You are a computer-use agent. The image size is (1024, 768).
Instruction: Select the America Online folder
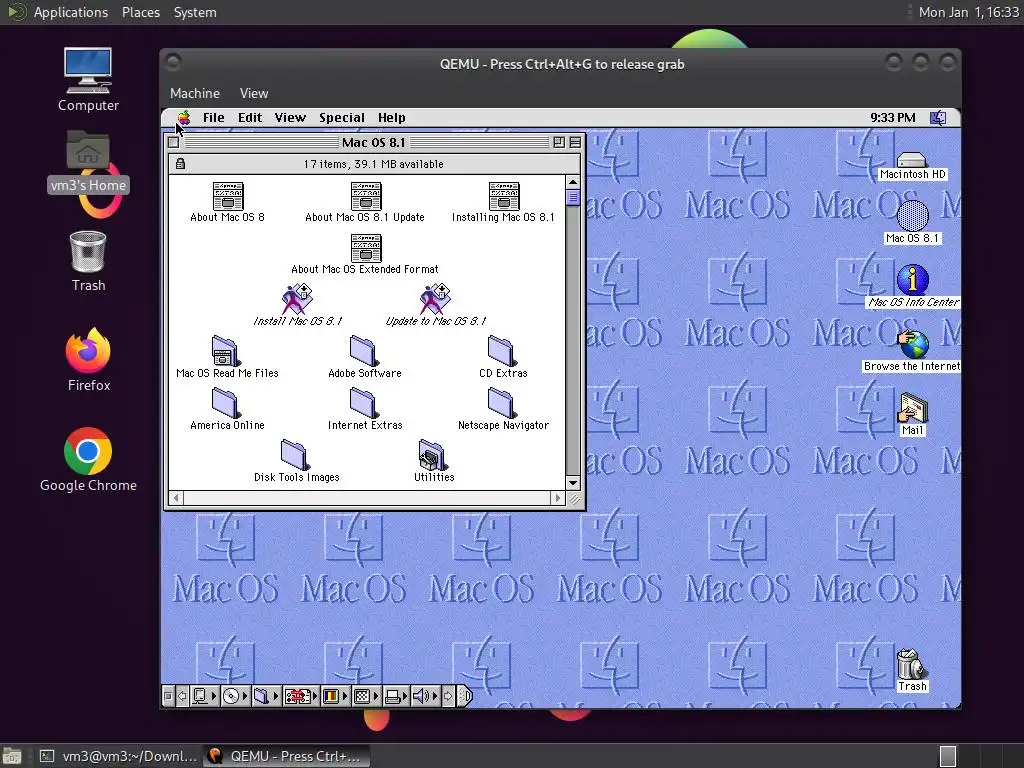227,409
